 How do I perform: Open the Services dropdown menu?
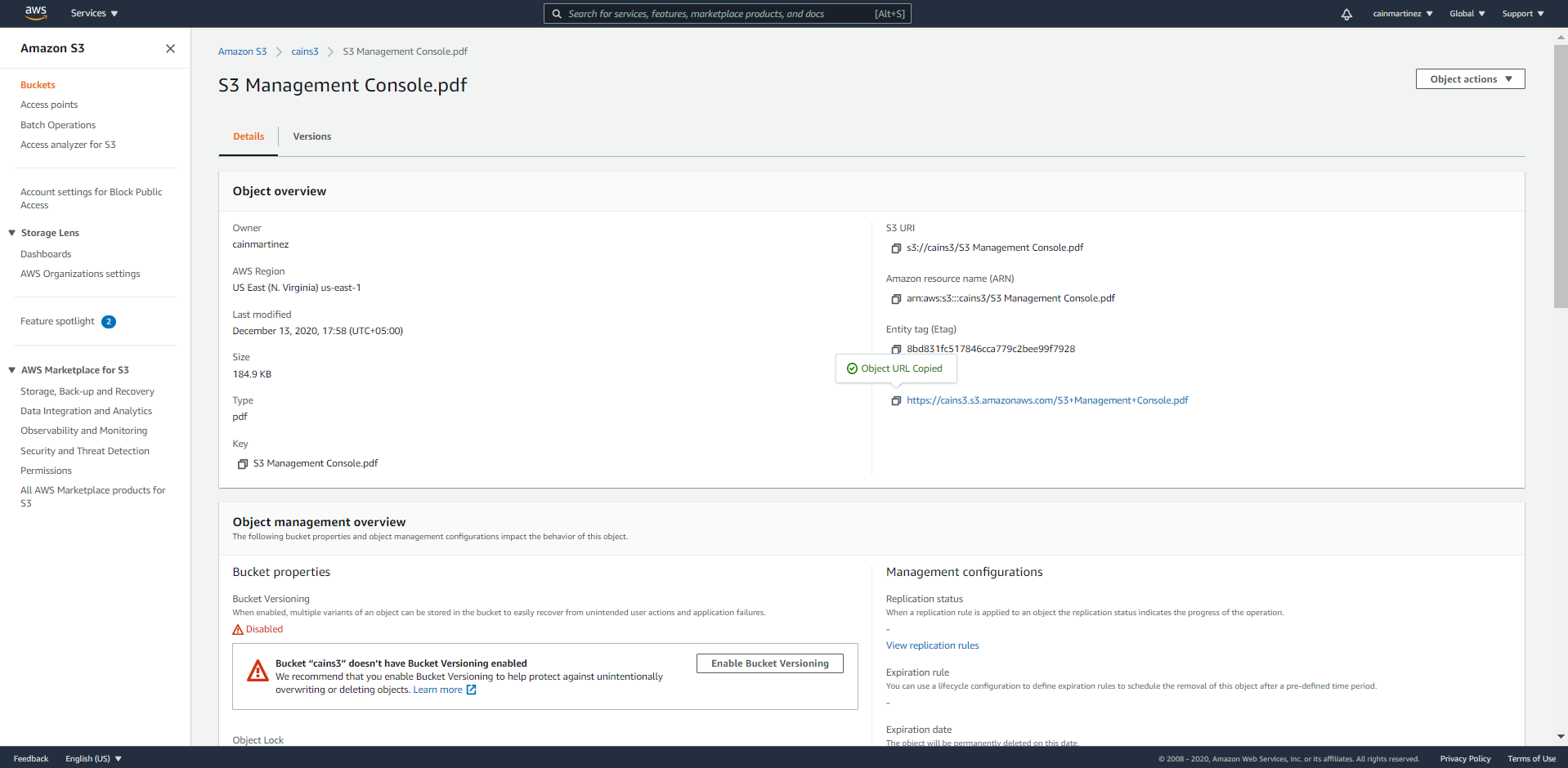pos(94,14)
